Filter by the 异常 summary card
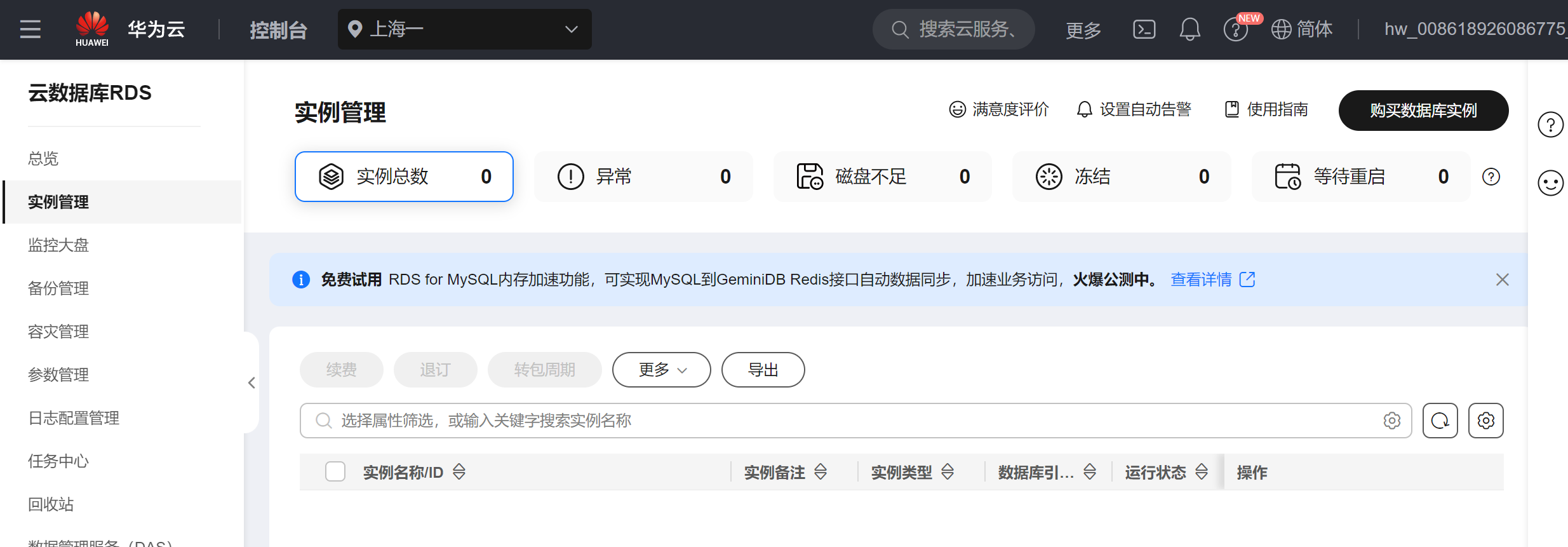1568x547 pixels. coord(643,177)
